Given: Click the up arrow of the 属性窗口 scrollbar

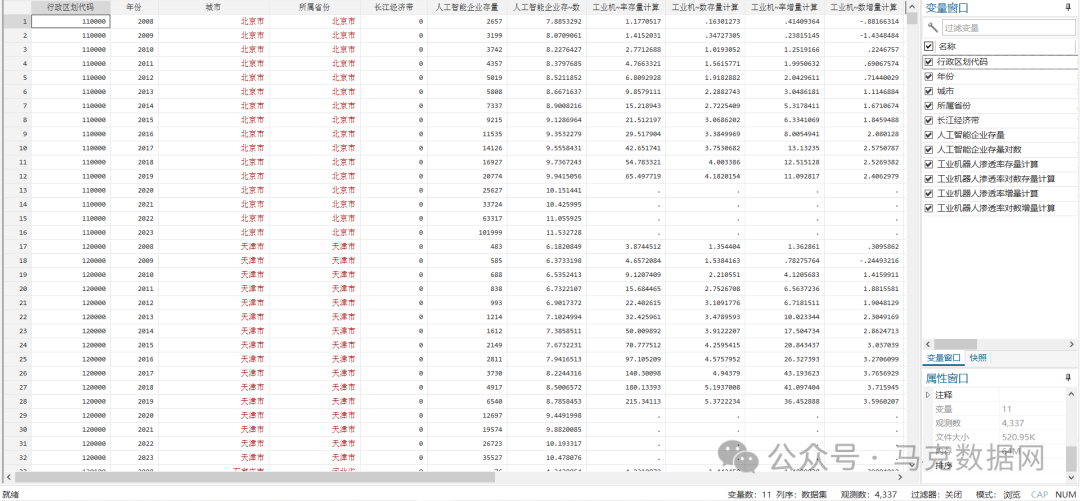Looking at the screenshot, I should click(1071, 393).
